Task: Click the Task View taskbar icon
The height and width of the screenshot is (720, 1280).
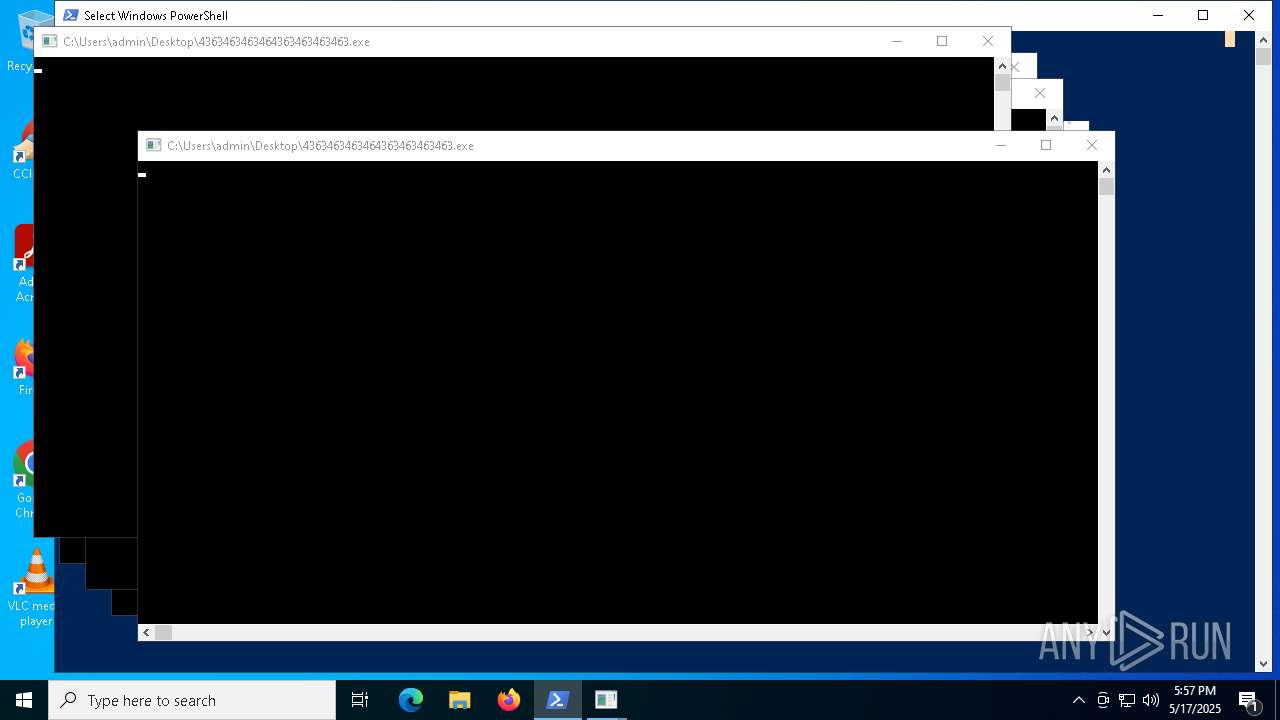Action: 360,700
